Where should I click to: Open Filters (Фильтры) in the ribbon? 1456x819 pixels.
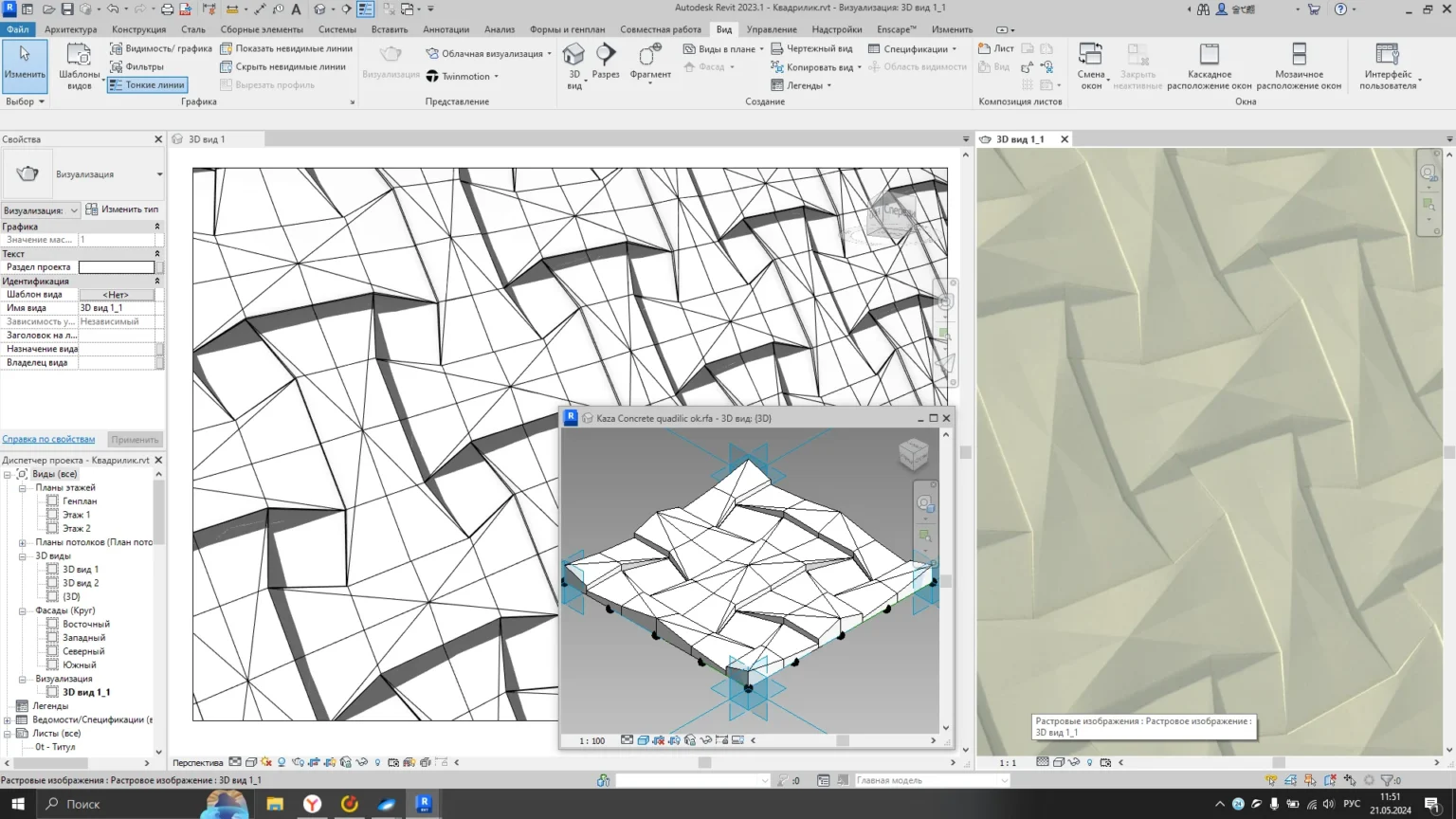[136, 66]
